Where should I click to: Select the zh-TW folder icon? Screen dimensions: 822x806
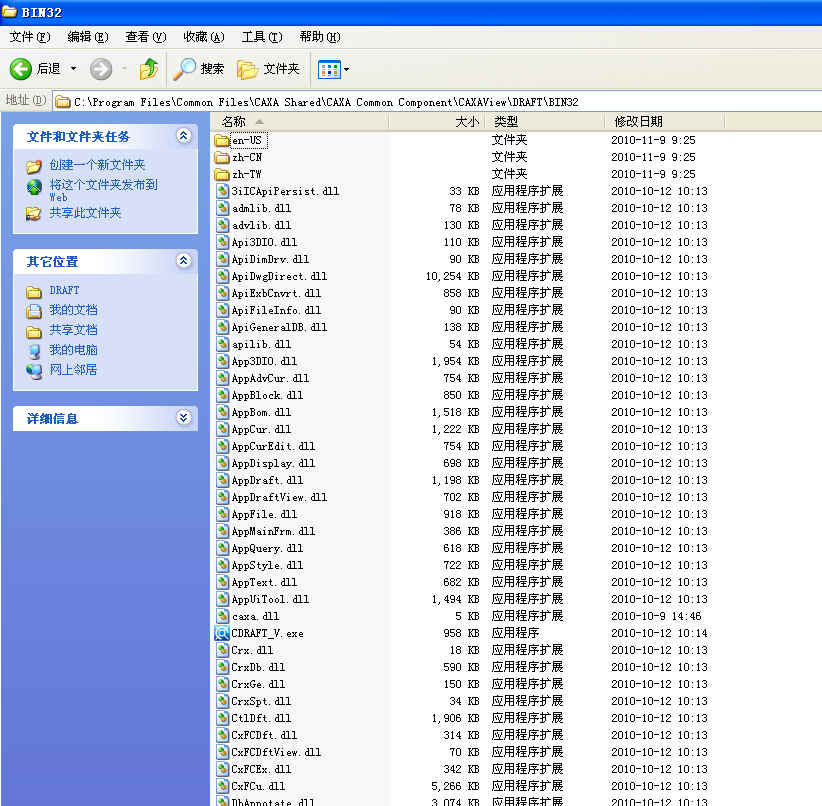pyautogui.click(x=222, y=174)
